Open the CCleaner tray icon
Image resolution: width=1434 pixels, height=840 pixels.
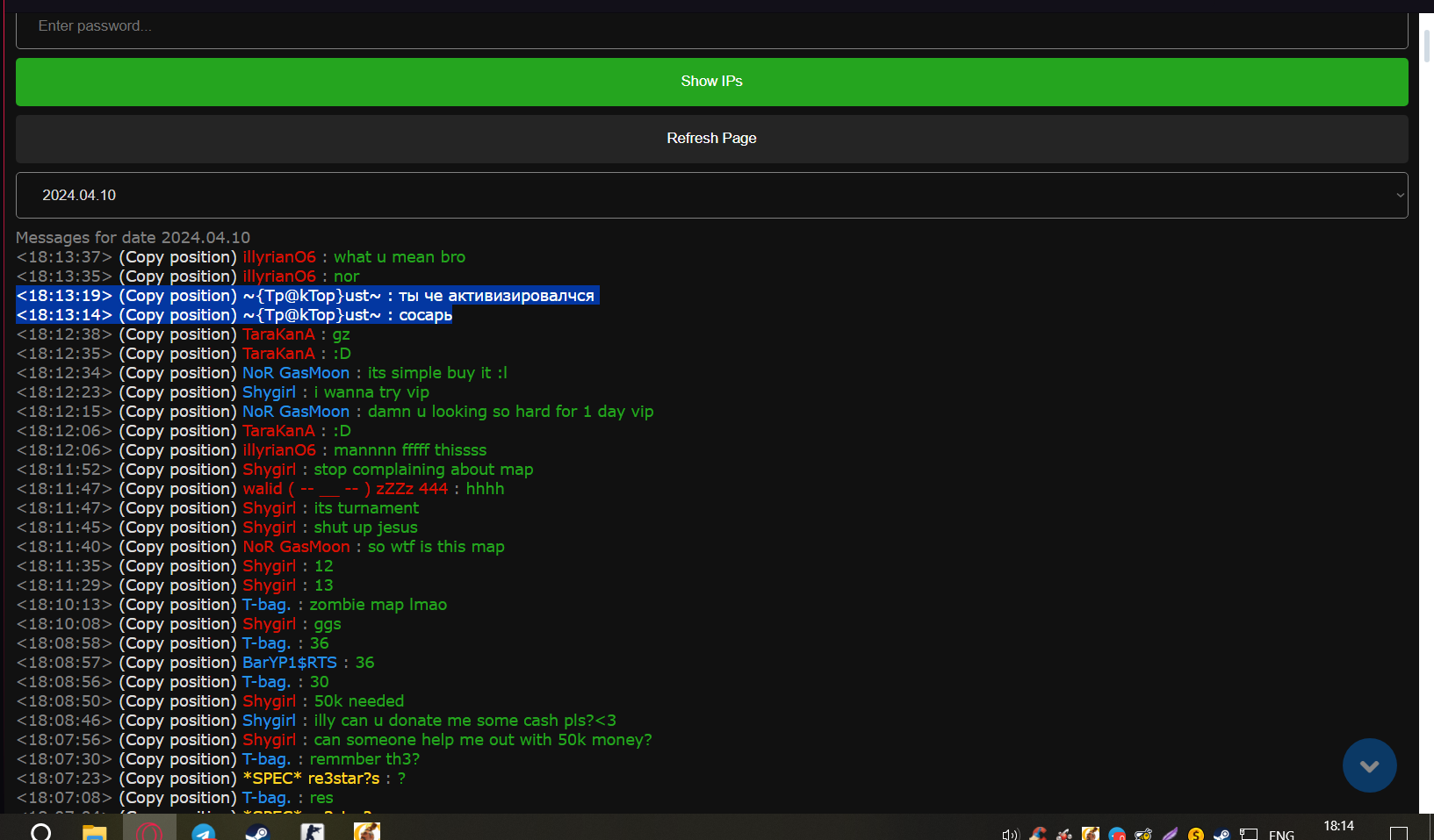pos(1037,835)
